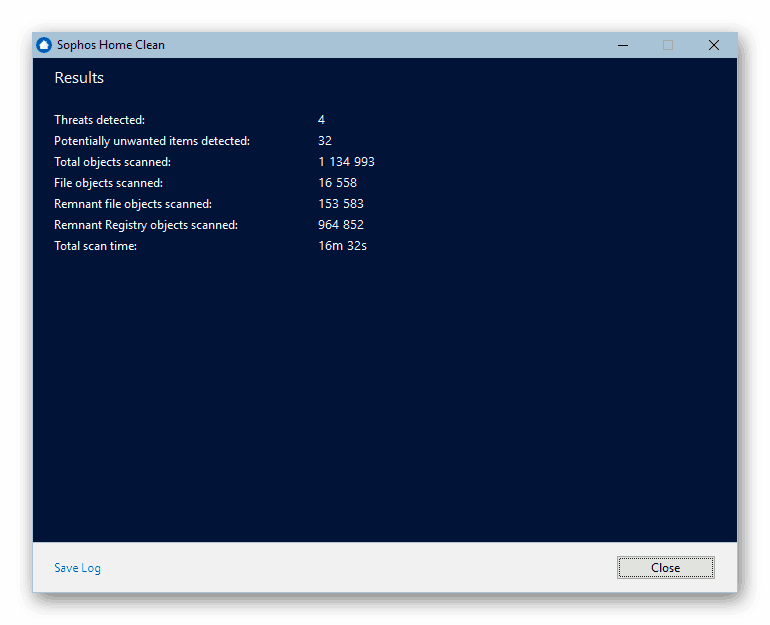Close the results with the Close button

point(665,568)
